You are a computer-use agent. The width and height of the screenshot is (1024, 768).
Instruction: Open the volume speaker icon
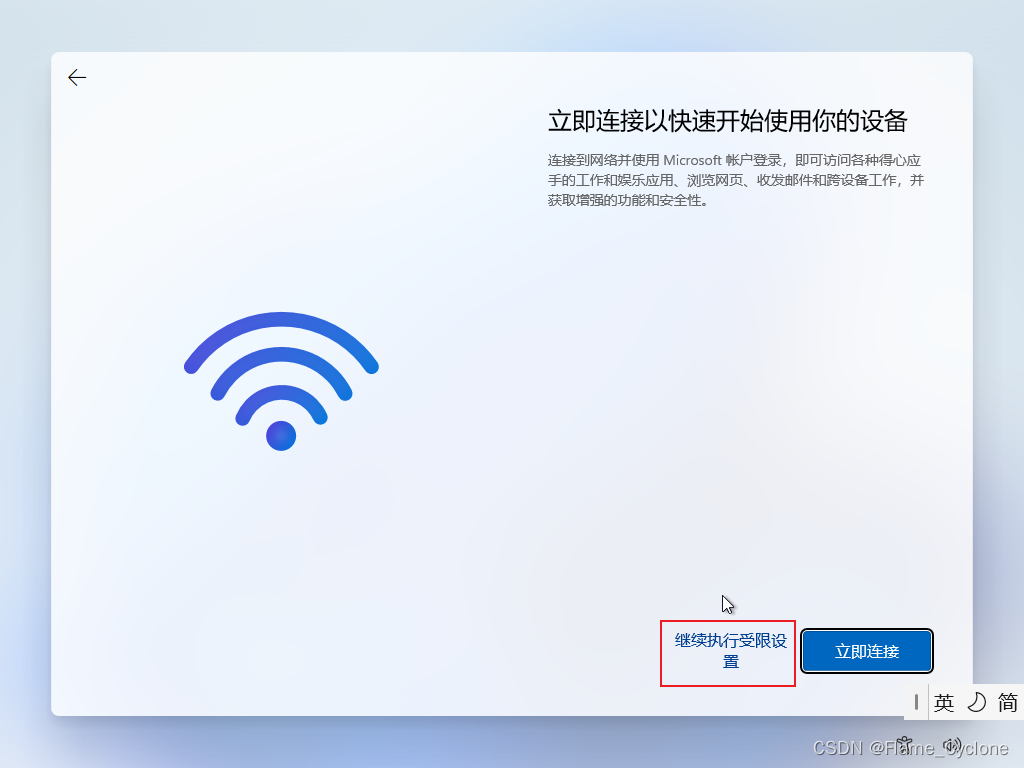[952, 745]
